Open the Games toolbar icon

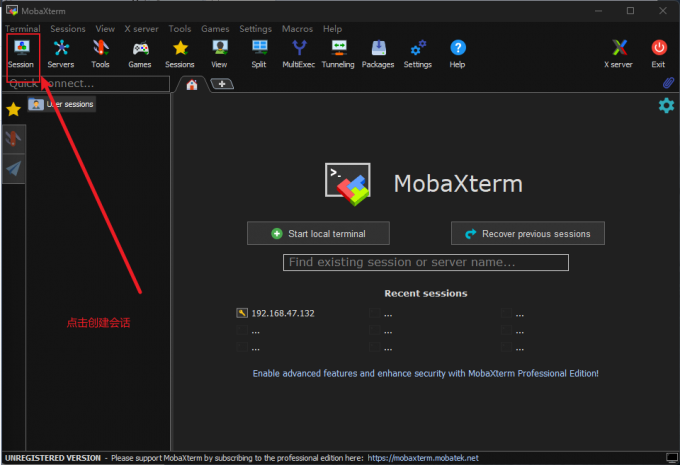[x=140, y=54]
